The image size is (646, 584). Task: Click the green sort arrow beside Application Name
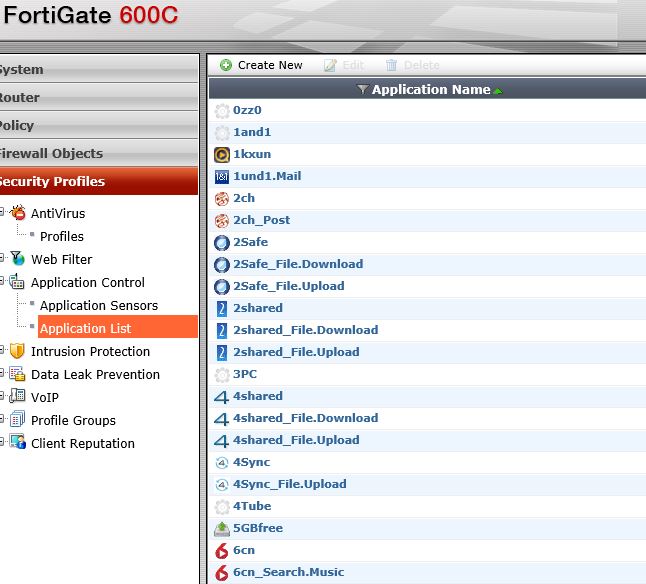[x=498, y=91]
